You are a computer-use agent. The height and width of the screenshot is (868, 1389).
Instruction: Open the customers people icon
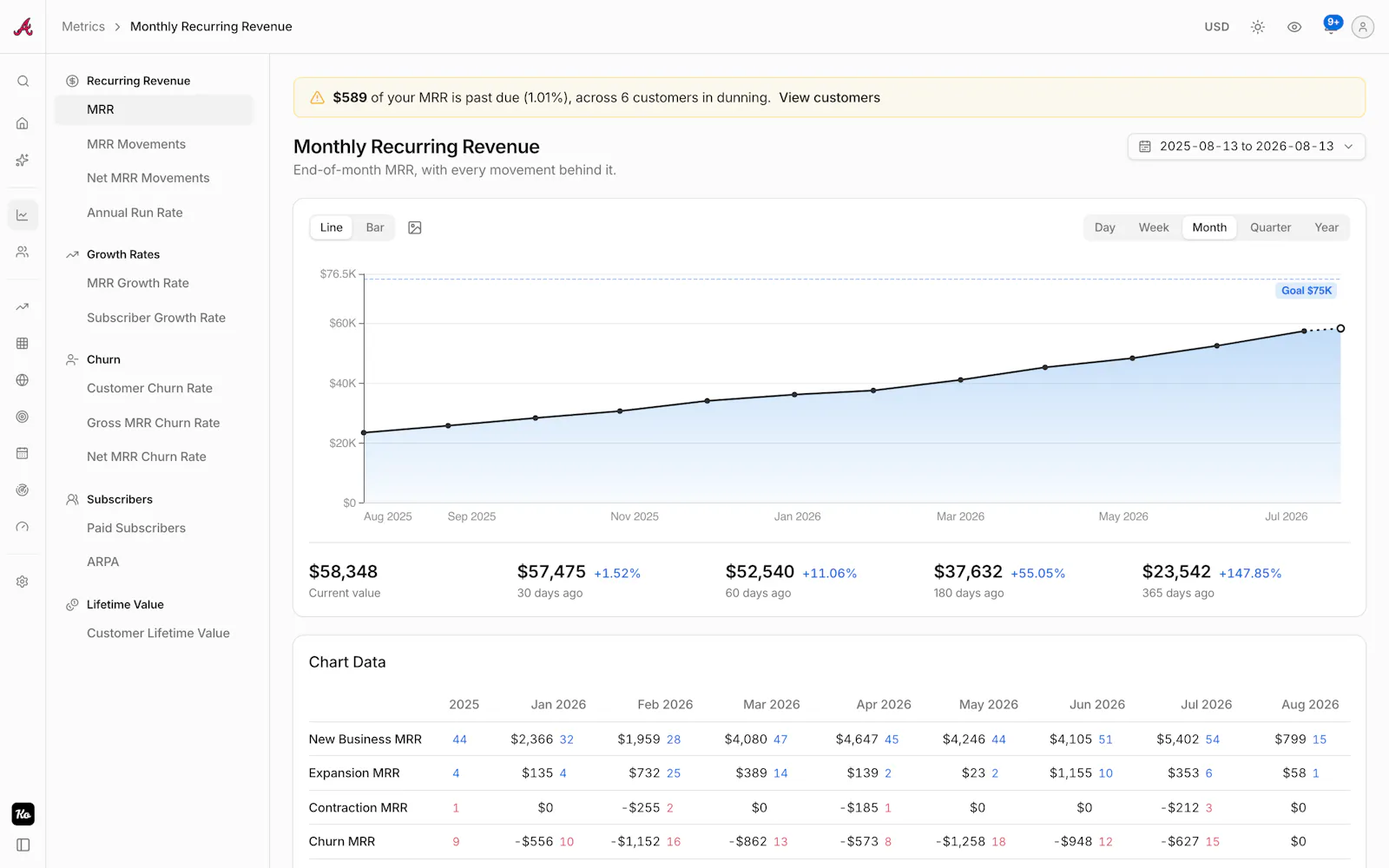[23, 252]
